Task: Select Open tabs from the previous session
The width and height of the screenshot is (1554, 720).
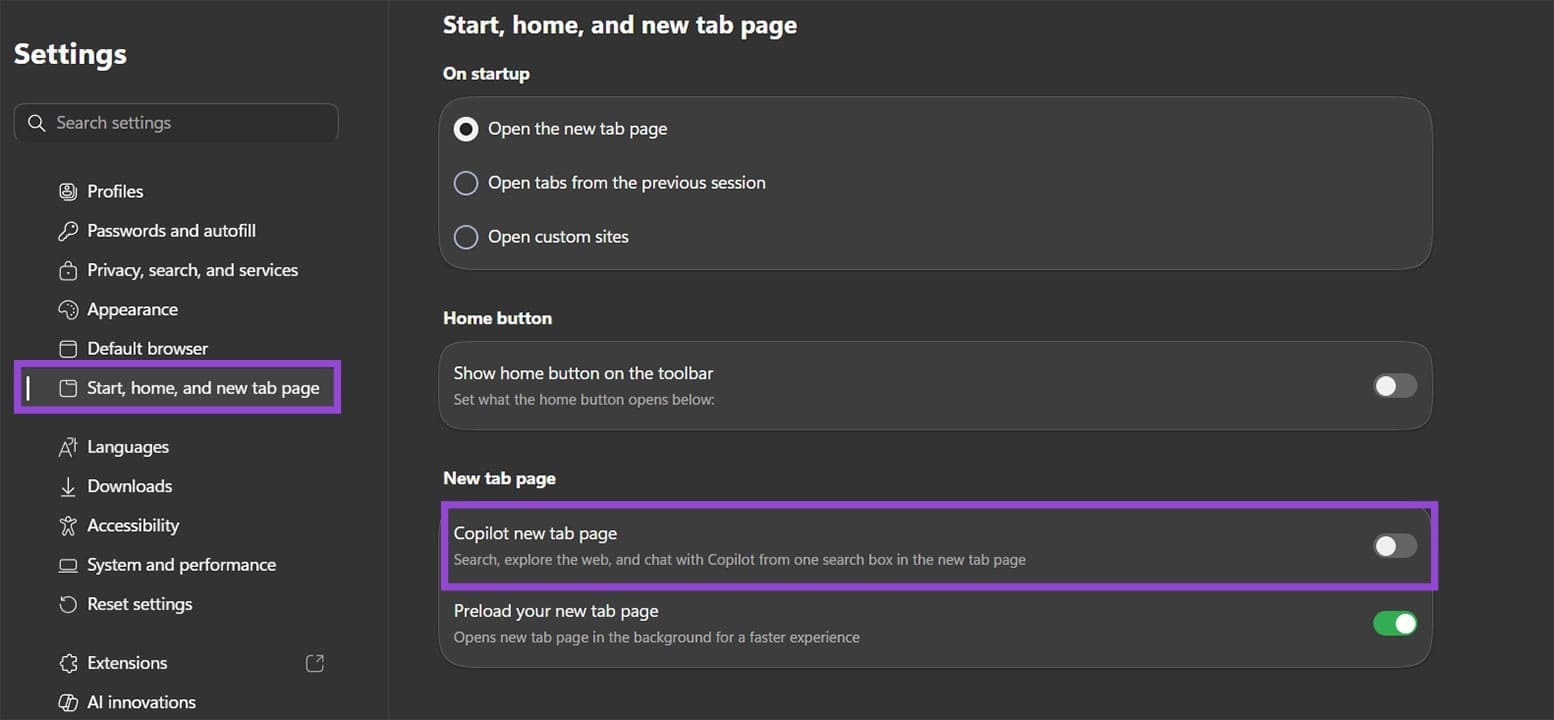Action: [465, 182]
